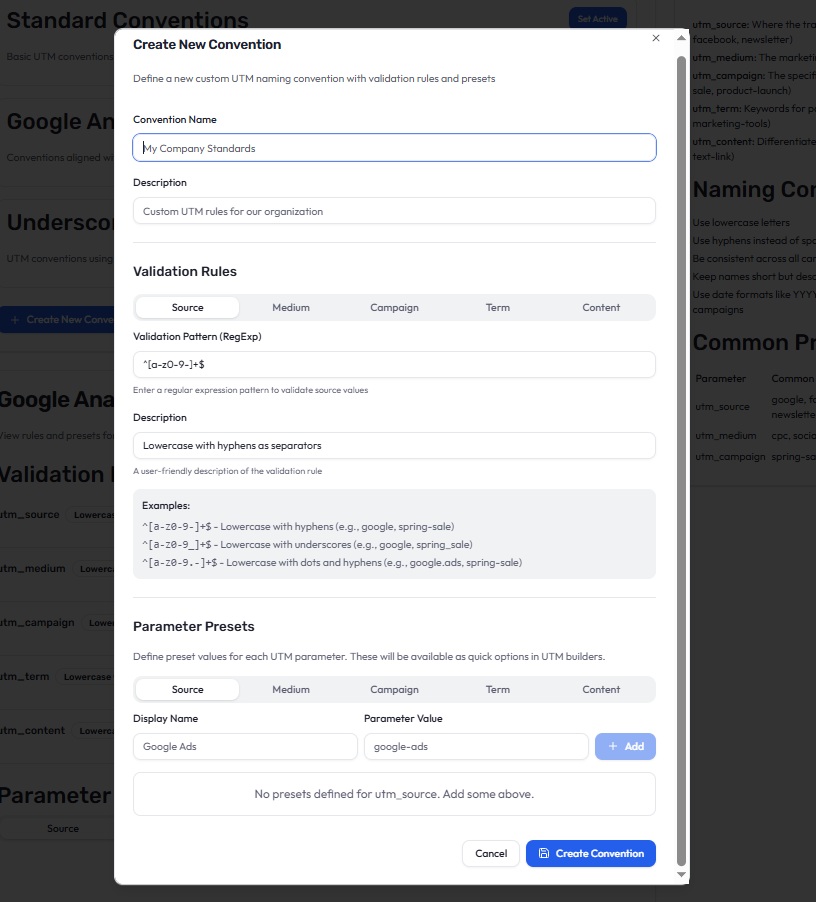
Task: Click the Validation Rules heading
Action: pyautogui.click(x=185, y=272)
